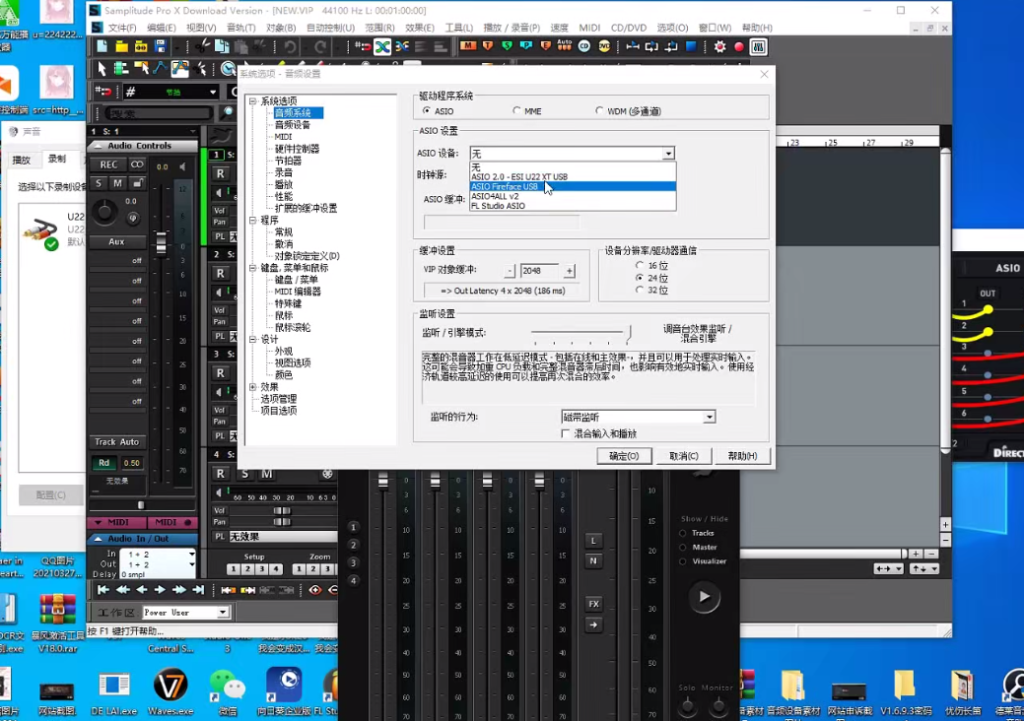Click the pan knob in Audio Controls
Viewport: 1024px width, 721px height.
104,212
